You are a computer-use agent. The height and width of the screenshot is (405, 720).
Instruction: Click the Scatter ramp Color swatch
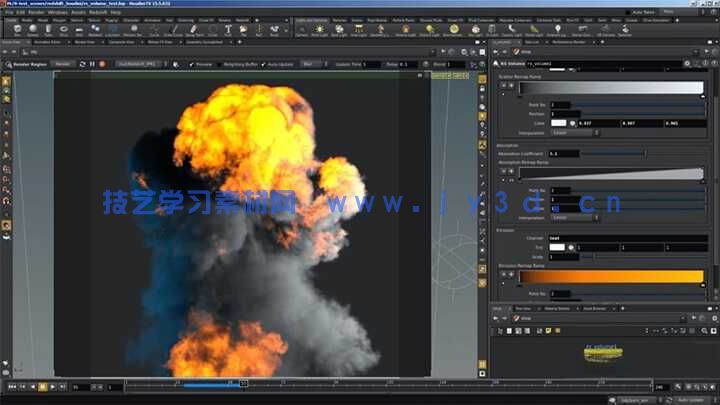tap(558, 123)
